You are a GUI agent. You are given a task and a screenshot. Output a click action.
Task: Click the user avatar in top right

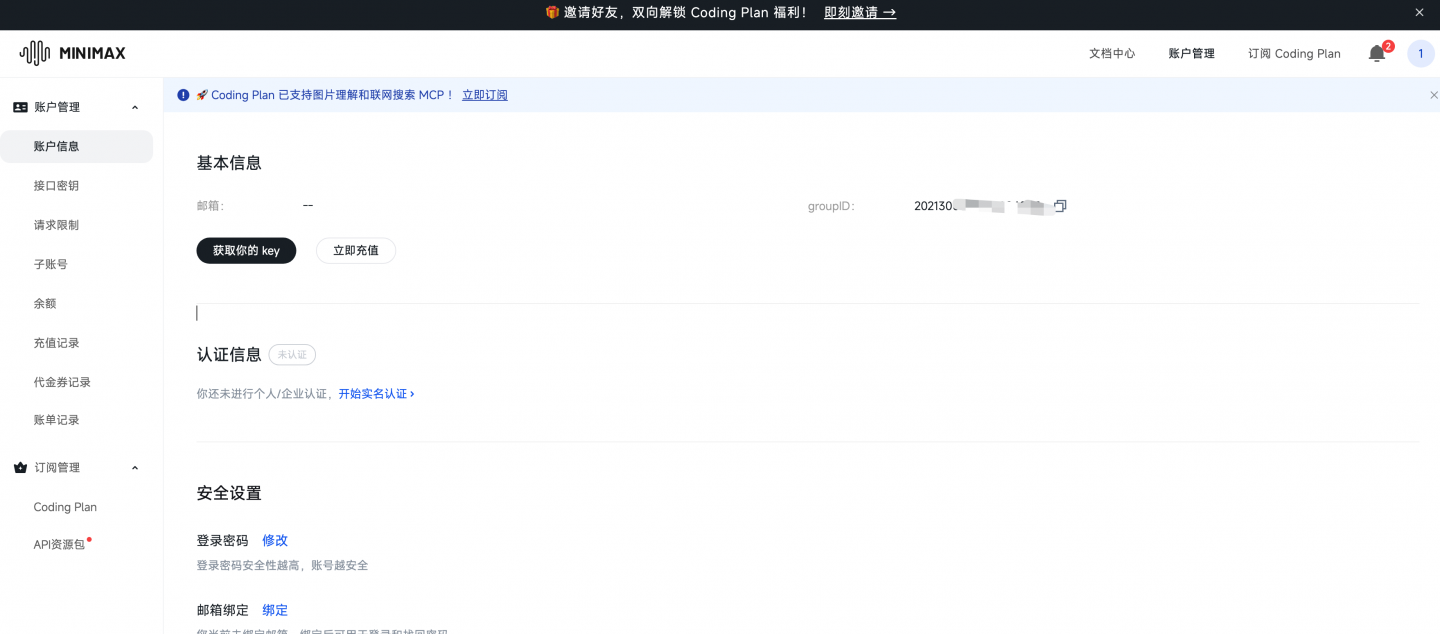[1420, 53]
